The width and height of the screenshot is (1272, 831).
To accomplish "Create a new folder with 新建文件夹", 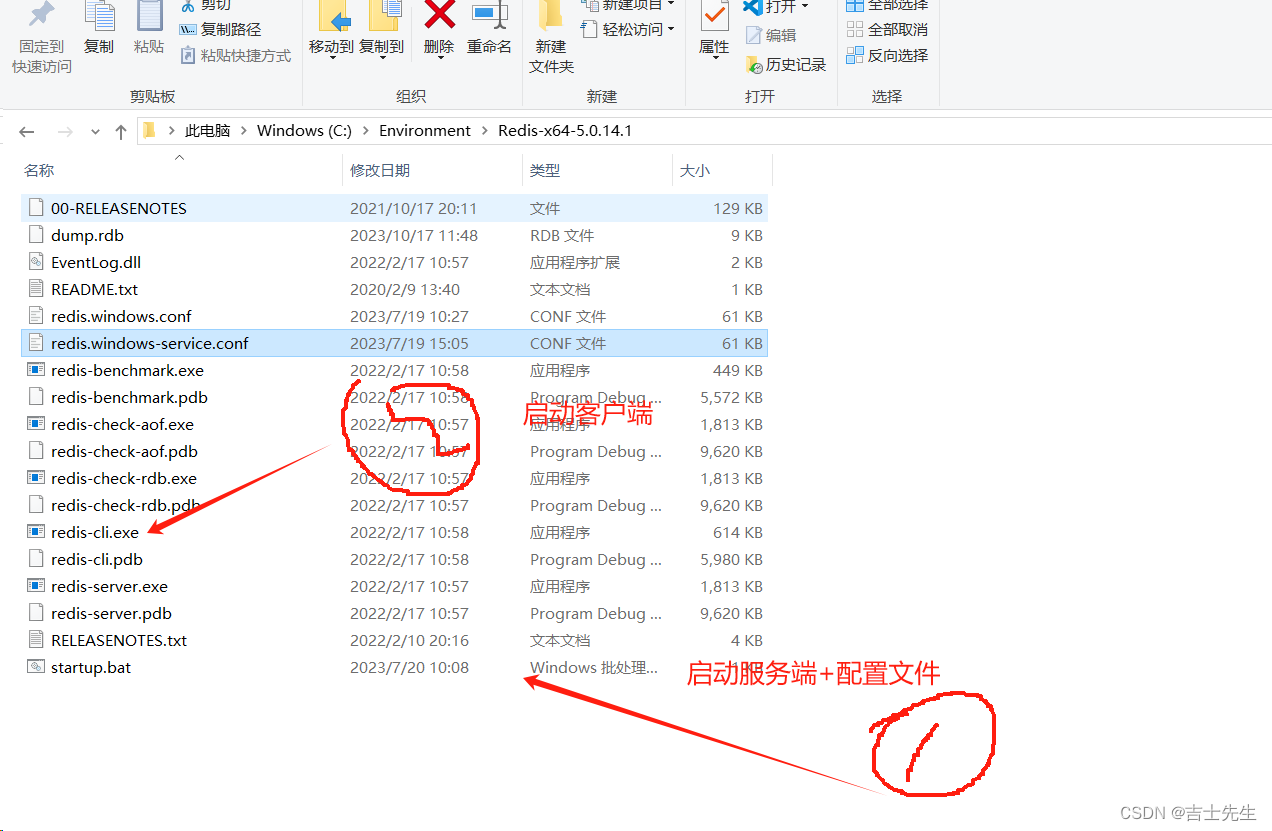I will click(552, 38).
